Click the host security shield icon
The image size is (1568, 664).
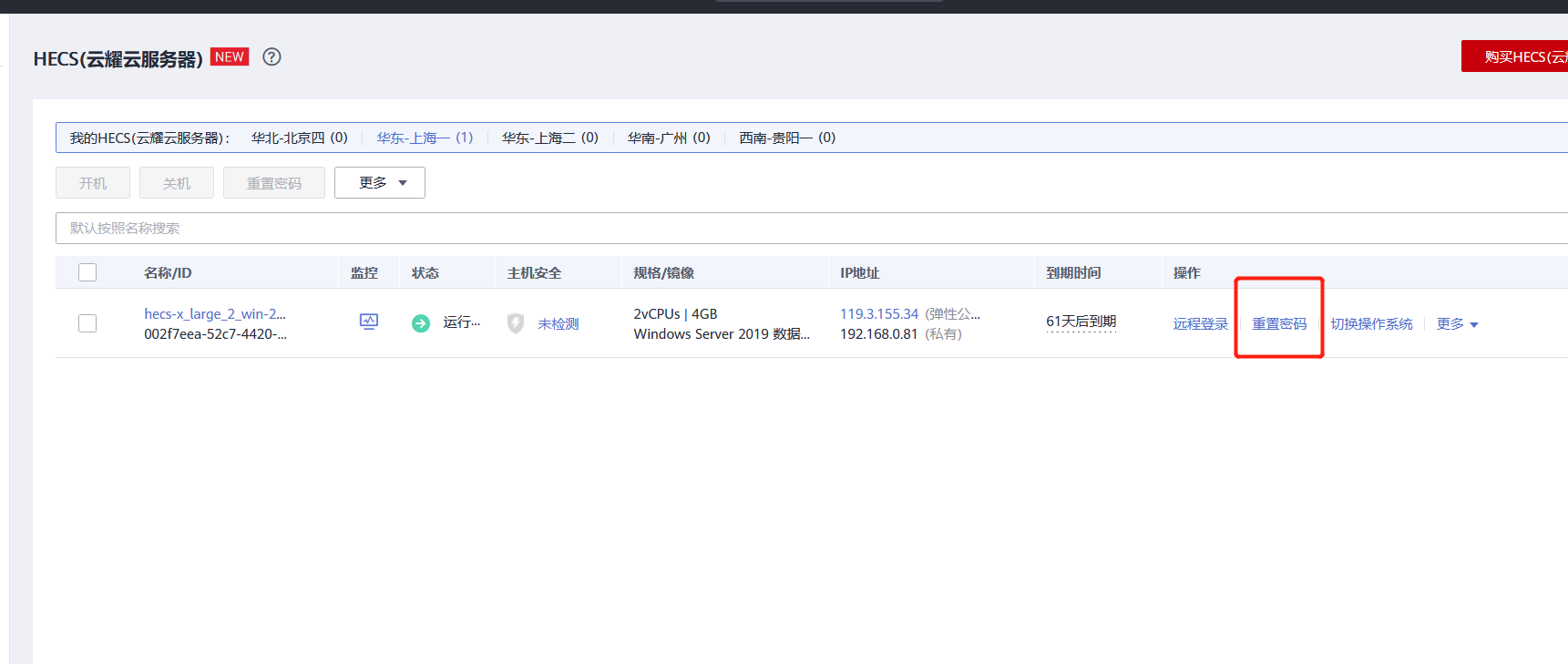tap(516, 323)
